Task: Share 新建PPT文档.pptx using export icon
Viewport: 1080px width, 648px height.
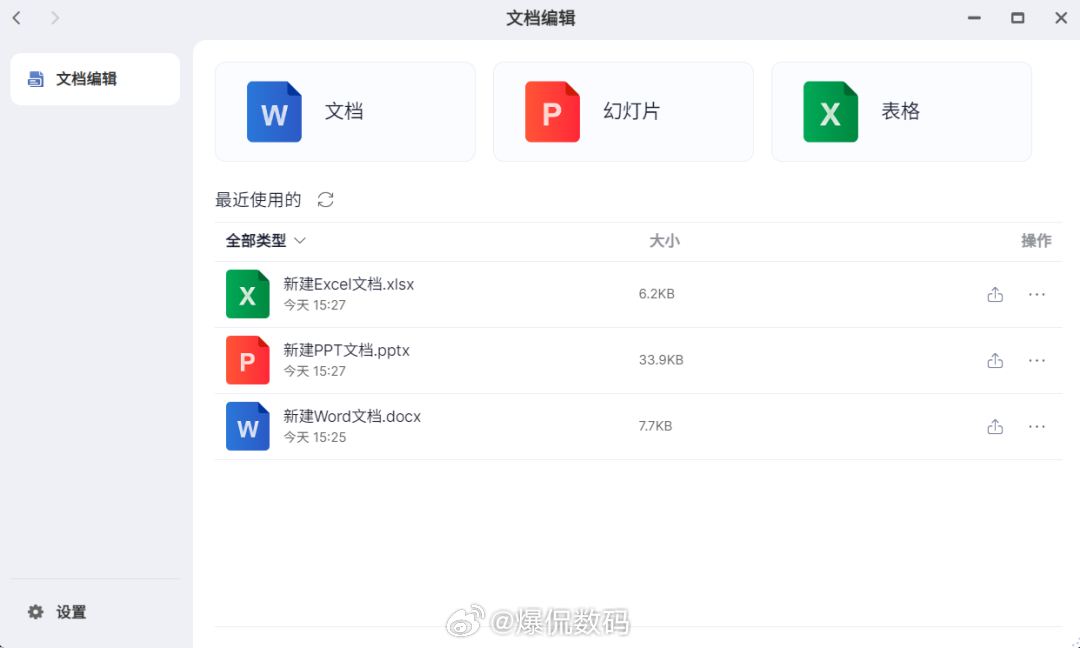Action: click(995, 360)
